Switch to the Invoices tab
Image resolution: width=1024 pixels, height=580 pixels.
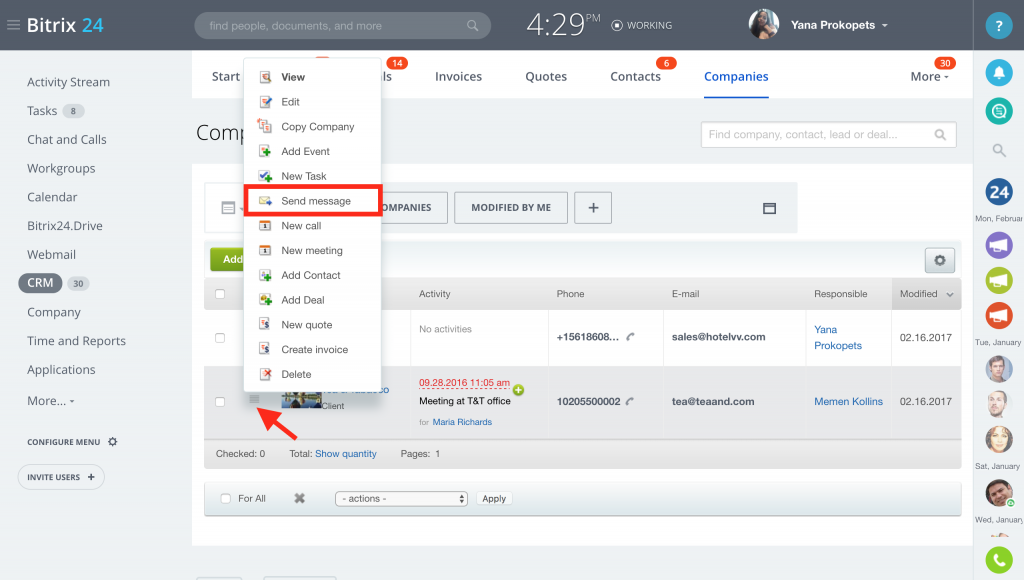pos(458,76)
